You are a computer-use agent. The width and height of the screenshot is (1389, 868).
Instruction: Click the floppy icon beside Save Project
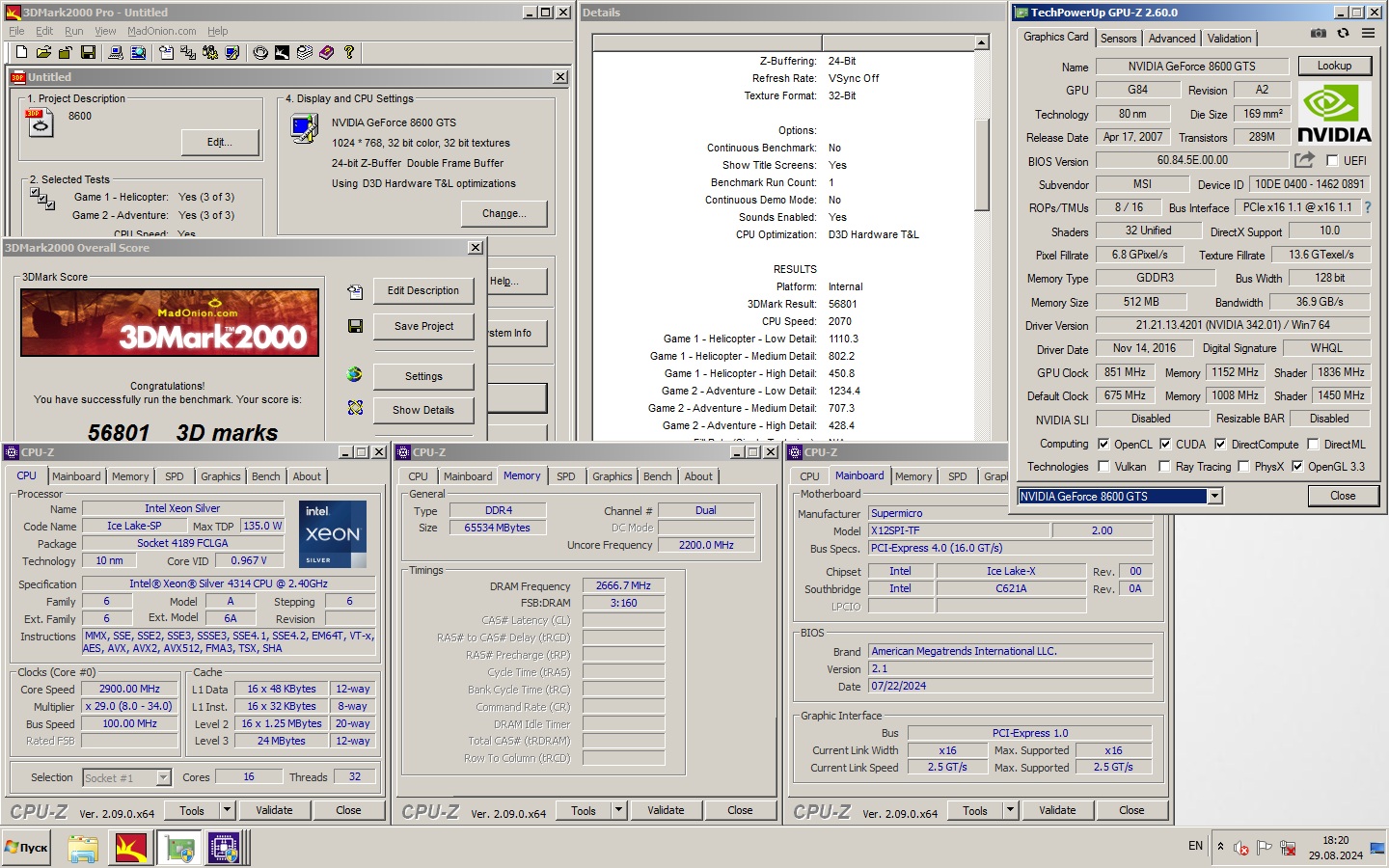pyautogui.click(x=355, y=326)
